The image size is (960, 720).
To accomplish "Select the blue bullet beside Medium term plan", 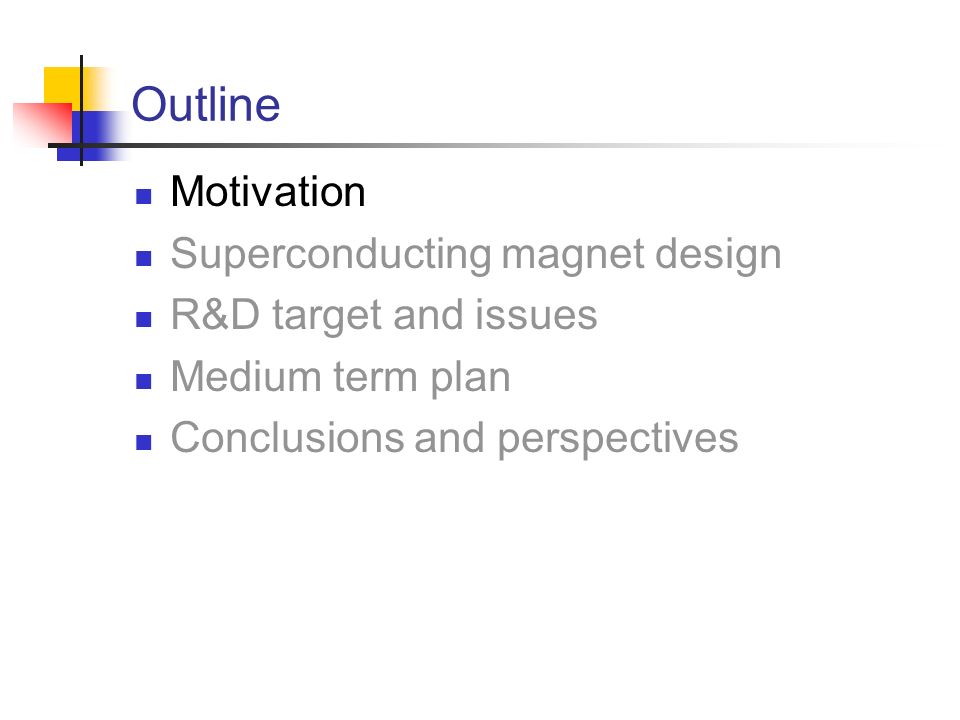I will click(x=143, y=381).
